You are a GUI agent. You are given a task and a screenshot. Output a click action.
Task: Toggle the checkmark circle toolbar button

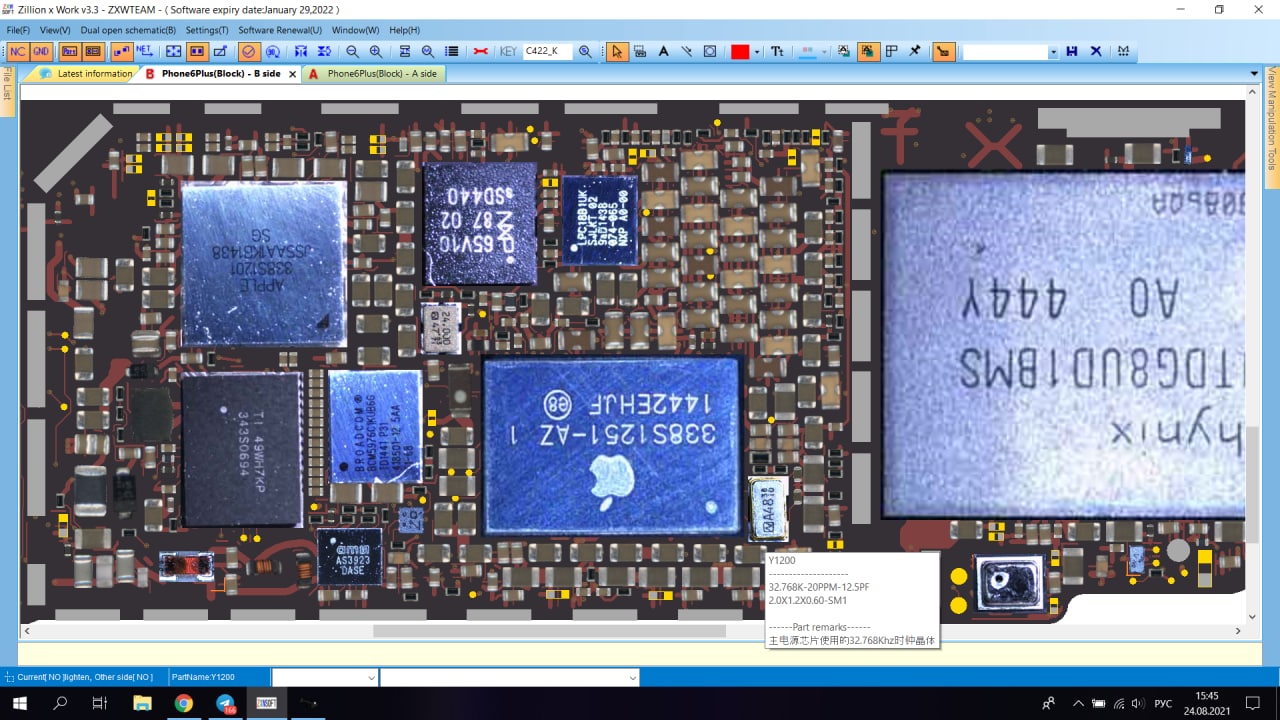[249, 51]
